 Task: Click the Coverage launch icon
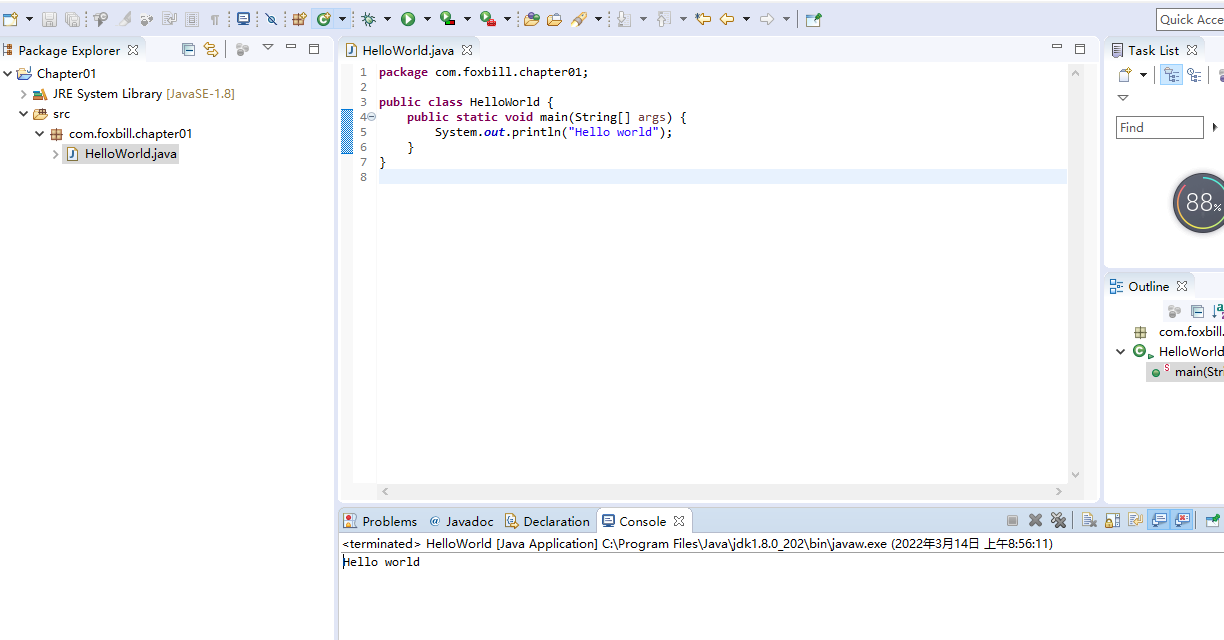[x=448, y=19]
